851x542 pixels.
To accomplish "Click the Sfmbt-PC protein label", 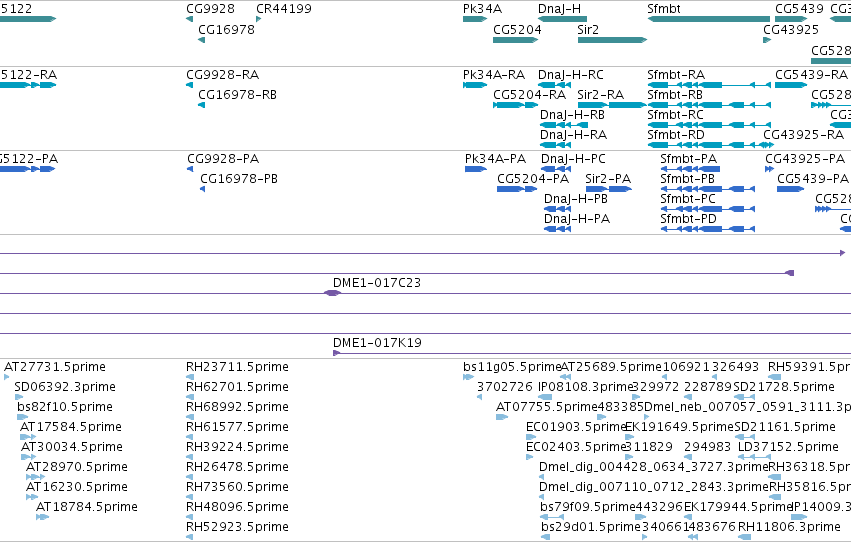I will (688, 199).
